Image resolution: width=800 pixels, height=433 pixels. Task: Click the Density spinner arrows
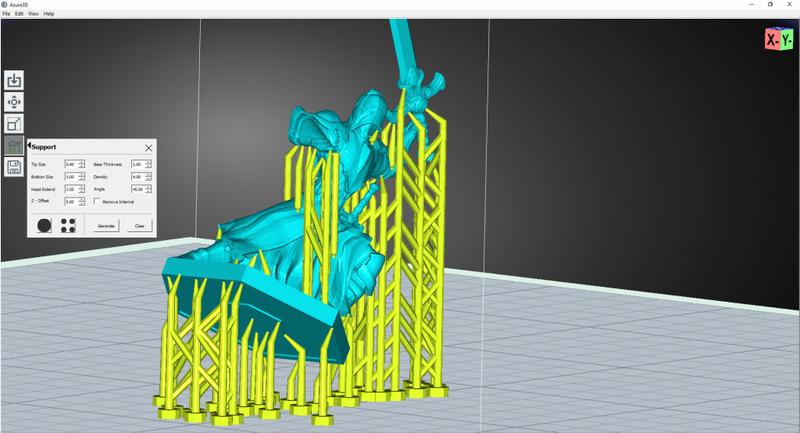[148, 176]
